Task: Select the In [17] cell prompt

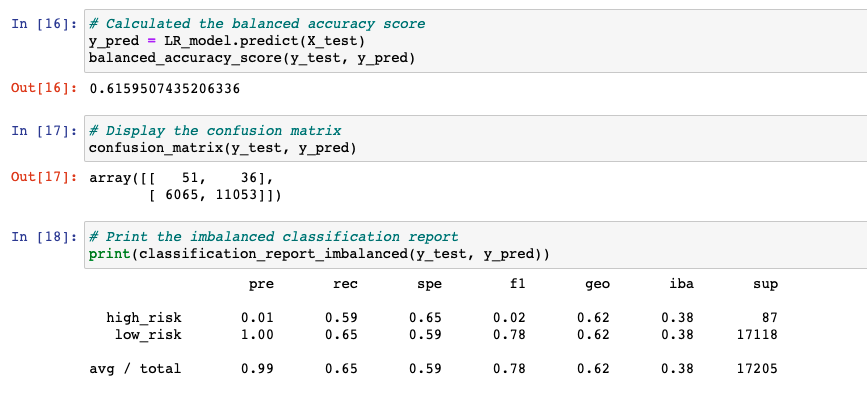Action: 44,131
